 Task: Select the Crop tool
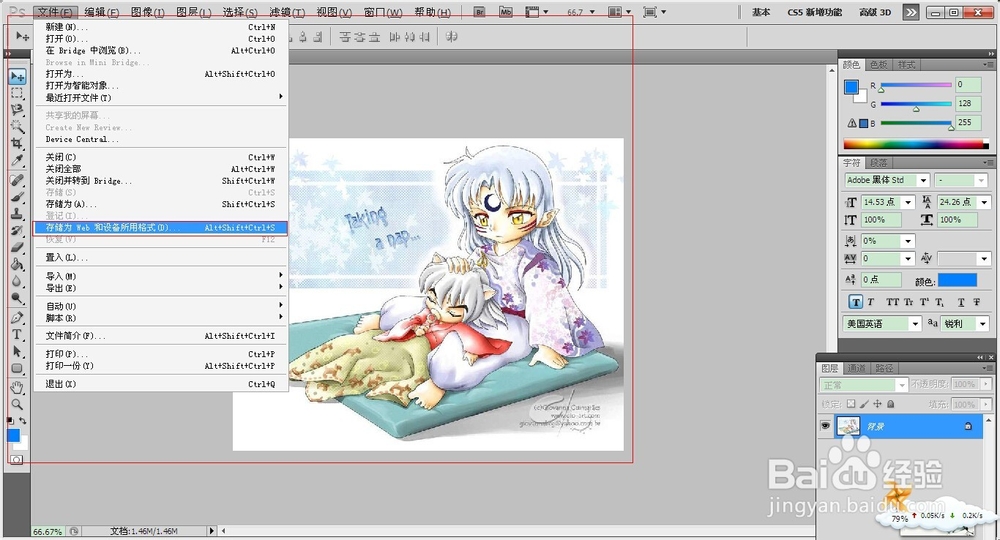(x=17, y=143)
